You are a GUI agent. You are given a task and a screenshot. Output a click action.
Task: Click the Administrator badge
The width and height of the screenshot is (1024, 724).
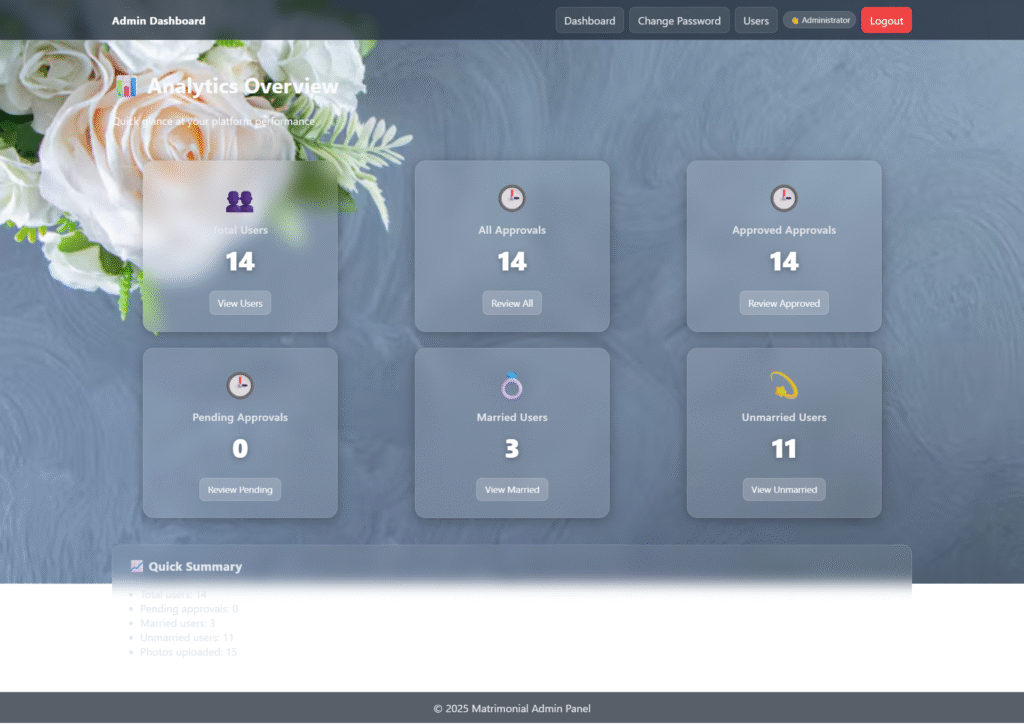pos(819,19)
